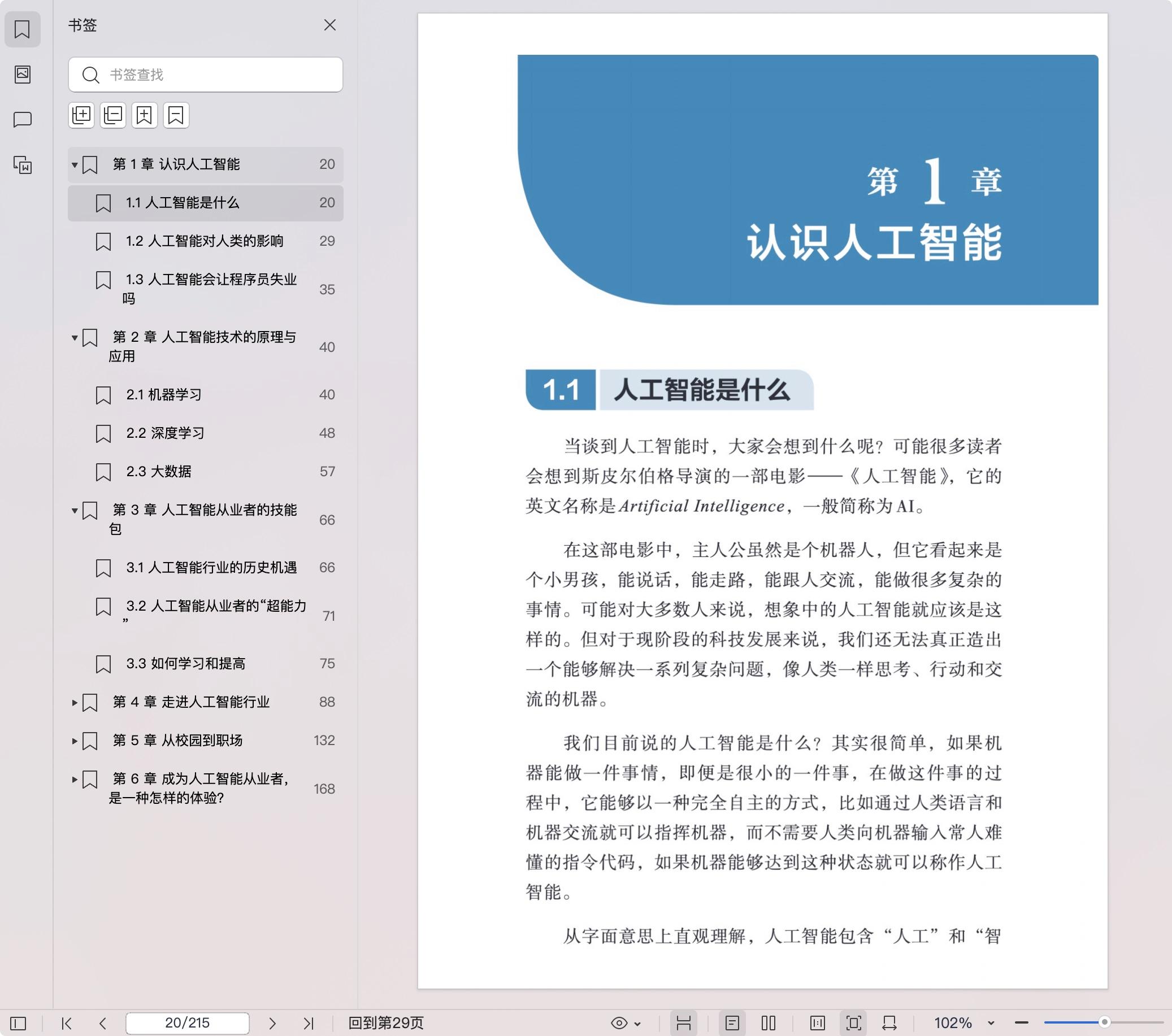Collapse the 第 3 章 bookmark node
Viewport: 1172px width, 1036px height.
75,510
